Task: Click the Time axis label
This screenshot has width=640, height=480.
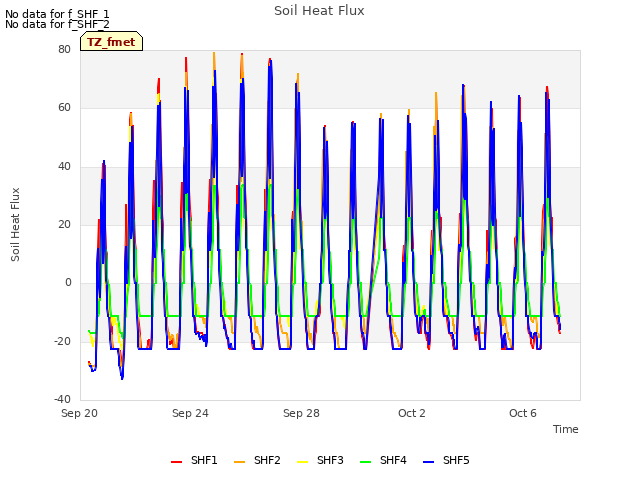Action: [x=566, y=429]
